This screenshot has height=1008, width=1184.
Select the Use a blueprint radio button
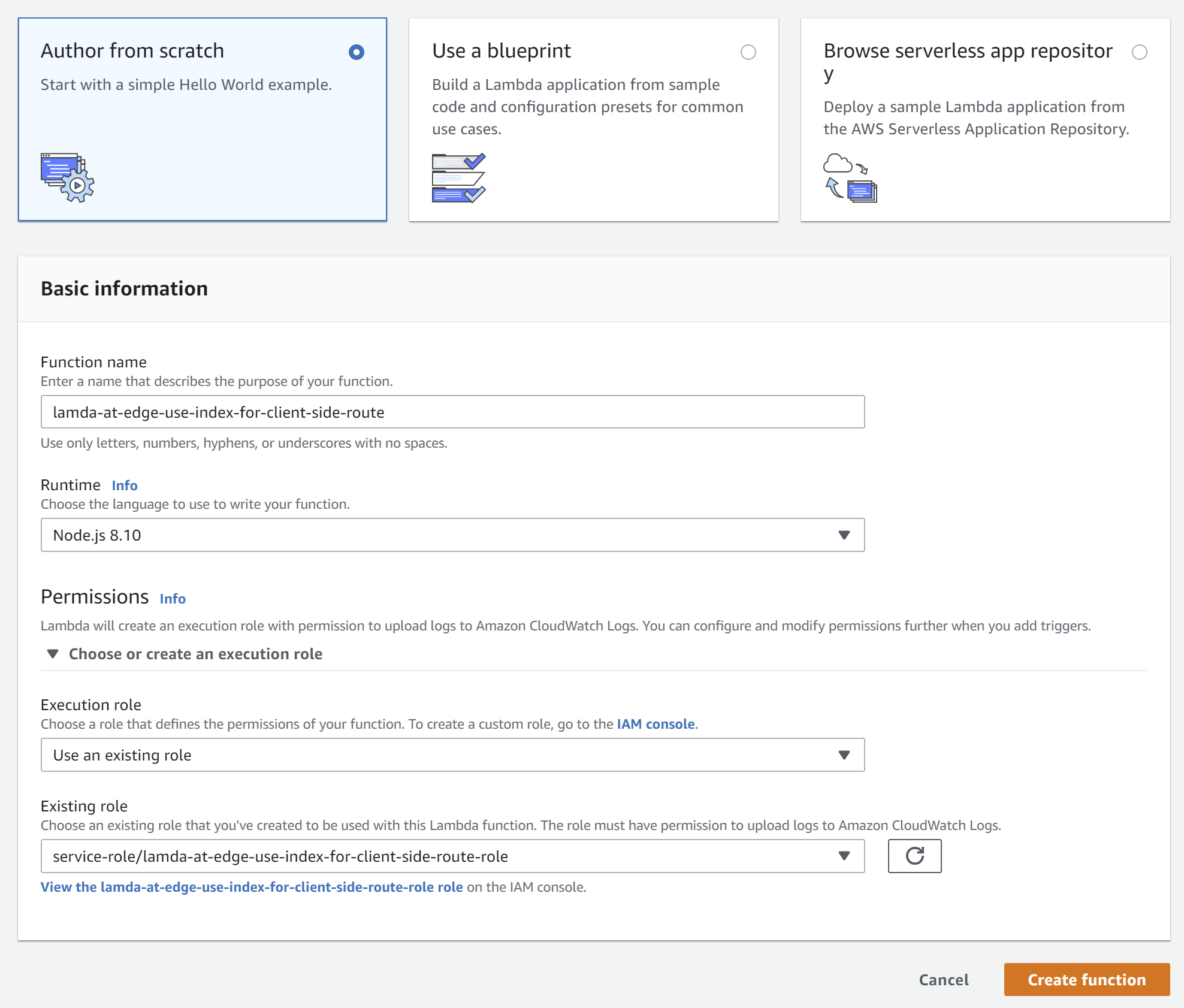(748, 52)
